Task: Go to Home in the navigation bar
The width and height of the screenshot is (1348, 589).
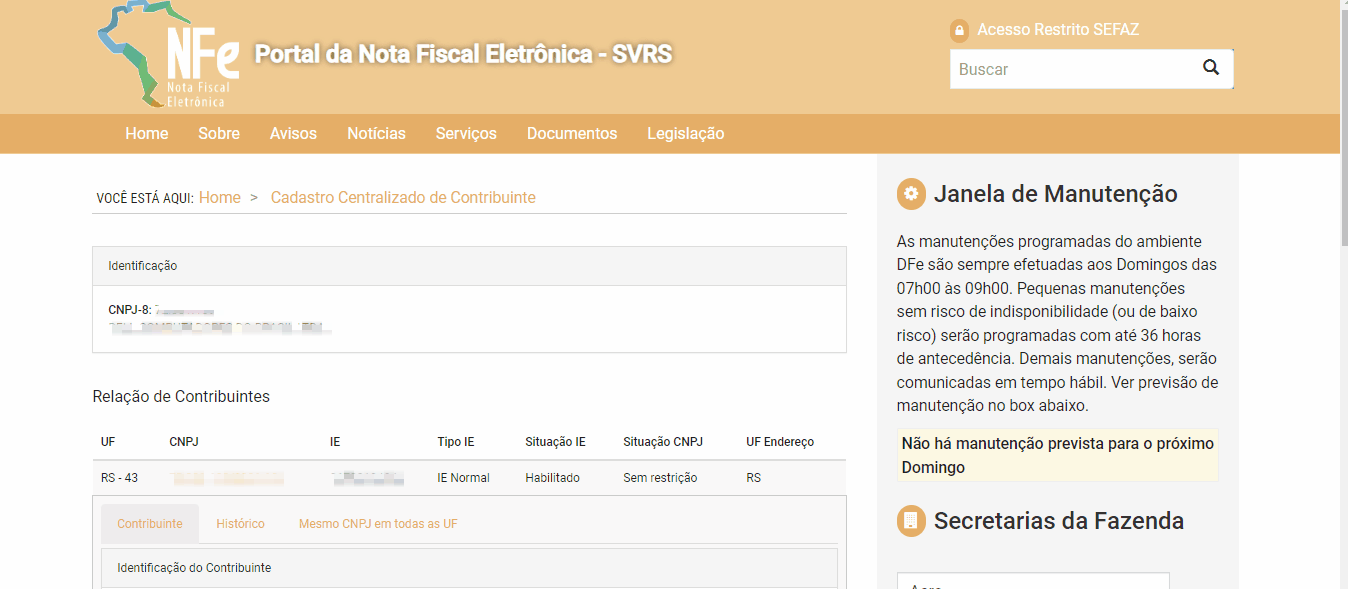Action: click(x=146, y=134)
